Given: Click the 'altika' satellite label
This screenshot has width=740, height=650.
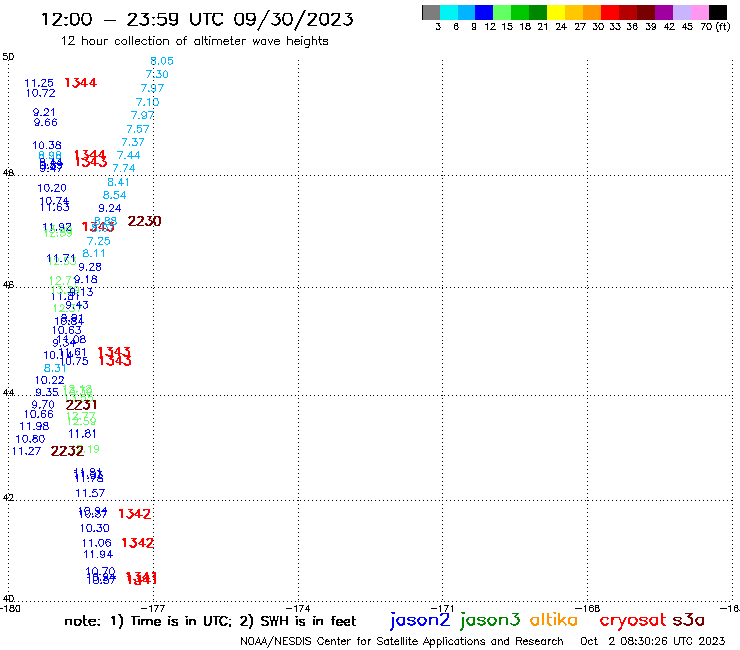Looking at the screenshot, I should [554, 619].
